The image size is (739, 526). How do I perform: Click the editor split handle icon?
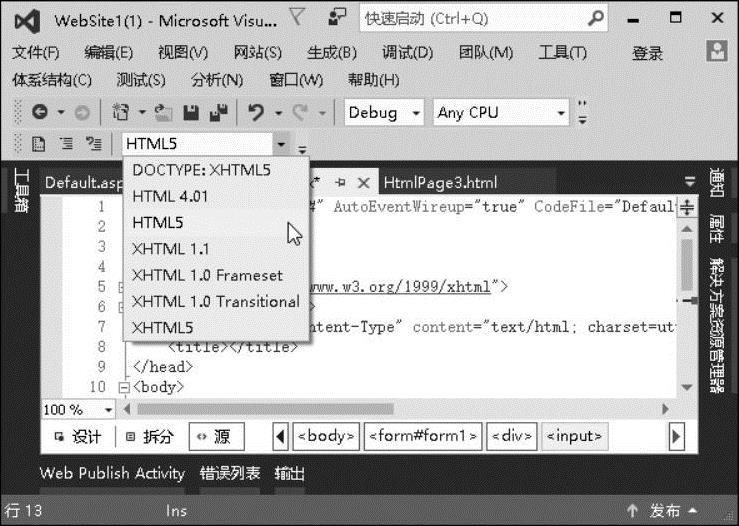pos(687,207)
